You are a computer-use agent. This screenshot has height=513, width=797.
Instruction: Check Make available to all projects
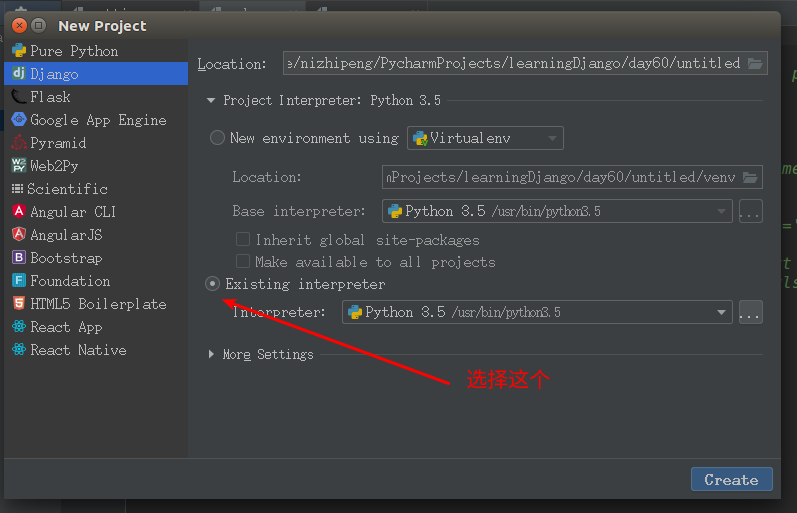243,261
